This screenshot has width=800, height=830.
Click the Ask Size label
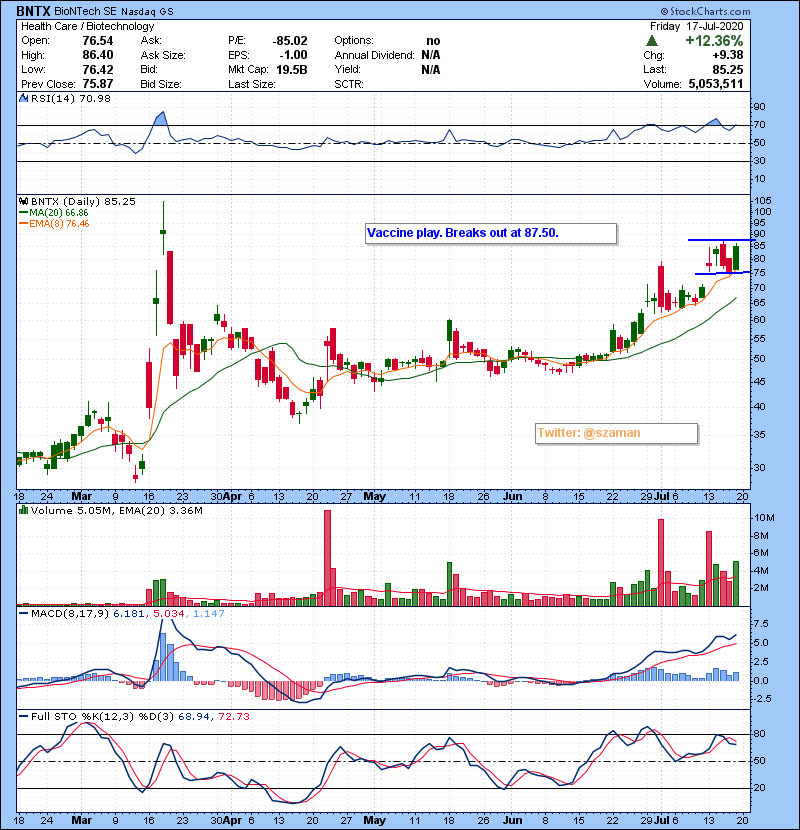[163, 55]
